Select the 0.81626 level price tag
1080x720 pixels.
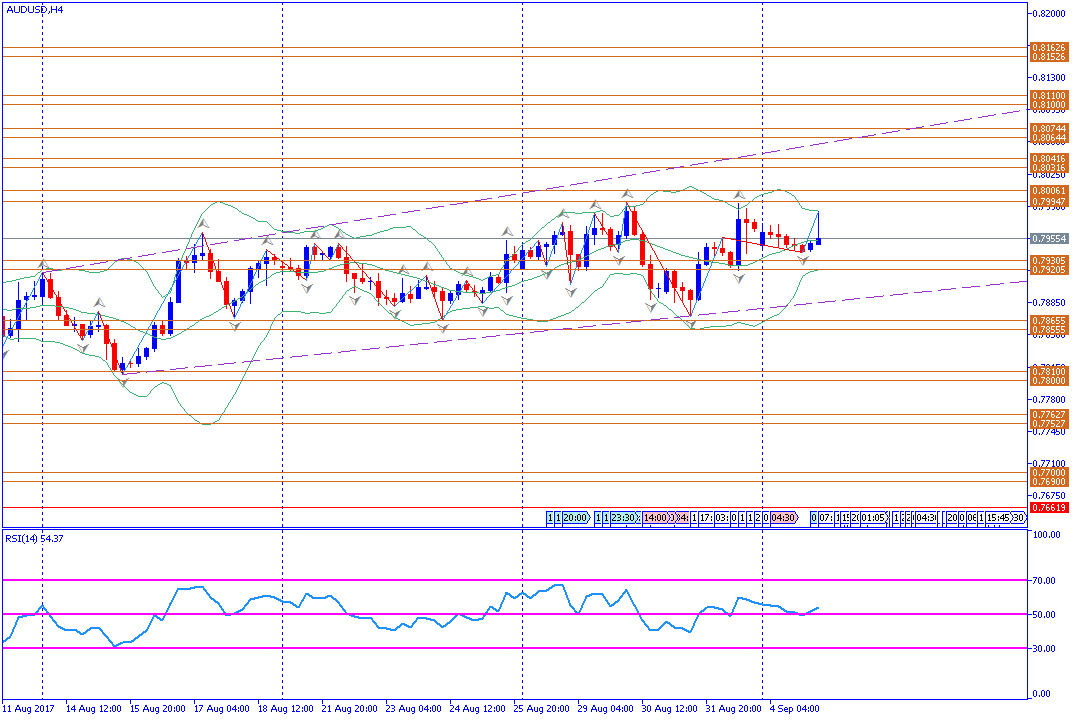(x=1048, y=47)
